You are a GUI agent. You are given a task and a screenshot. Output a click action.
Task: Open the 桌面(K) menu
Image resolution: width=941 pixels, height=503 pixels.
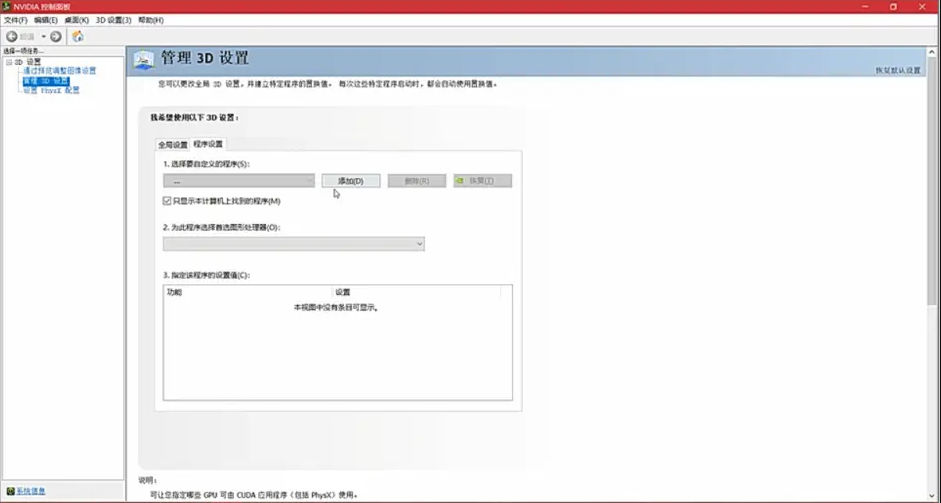click(76, 20)
